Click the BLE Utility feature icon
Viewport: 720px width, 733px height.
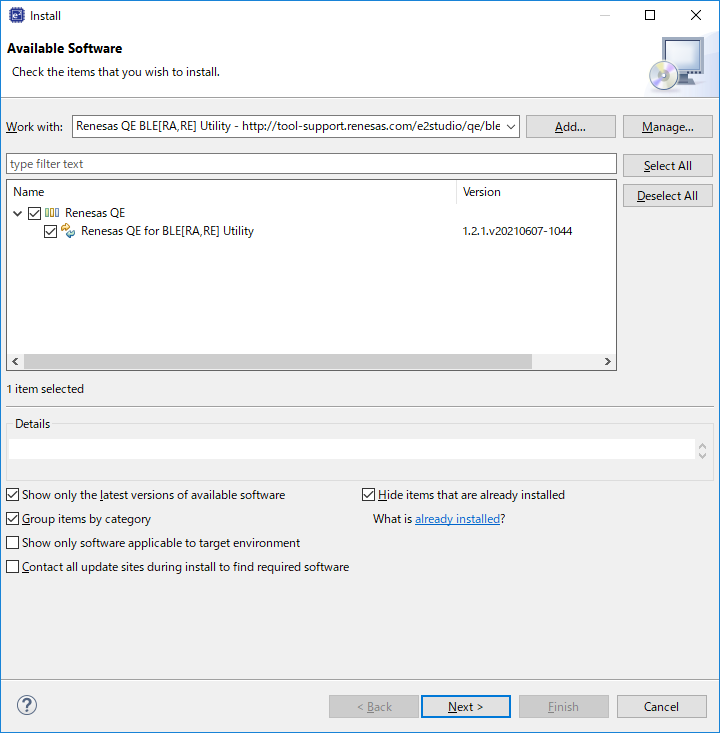(69, 231)
